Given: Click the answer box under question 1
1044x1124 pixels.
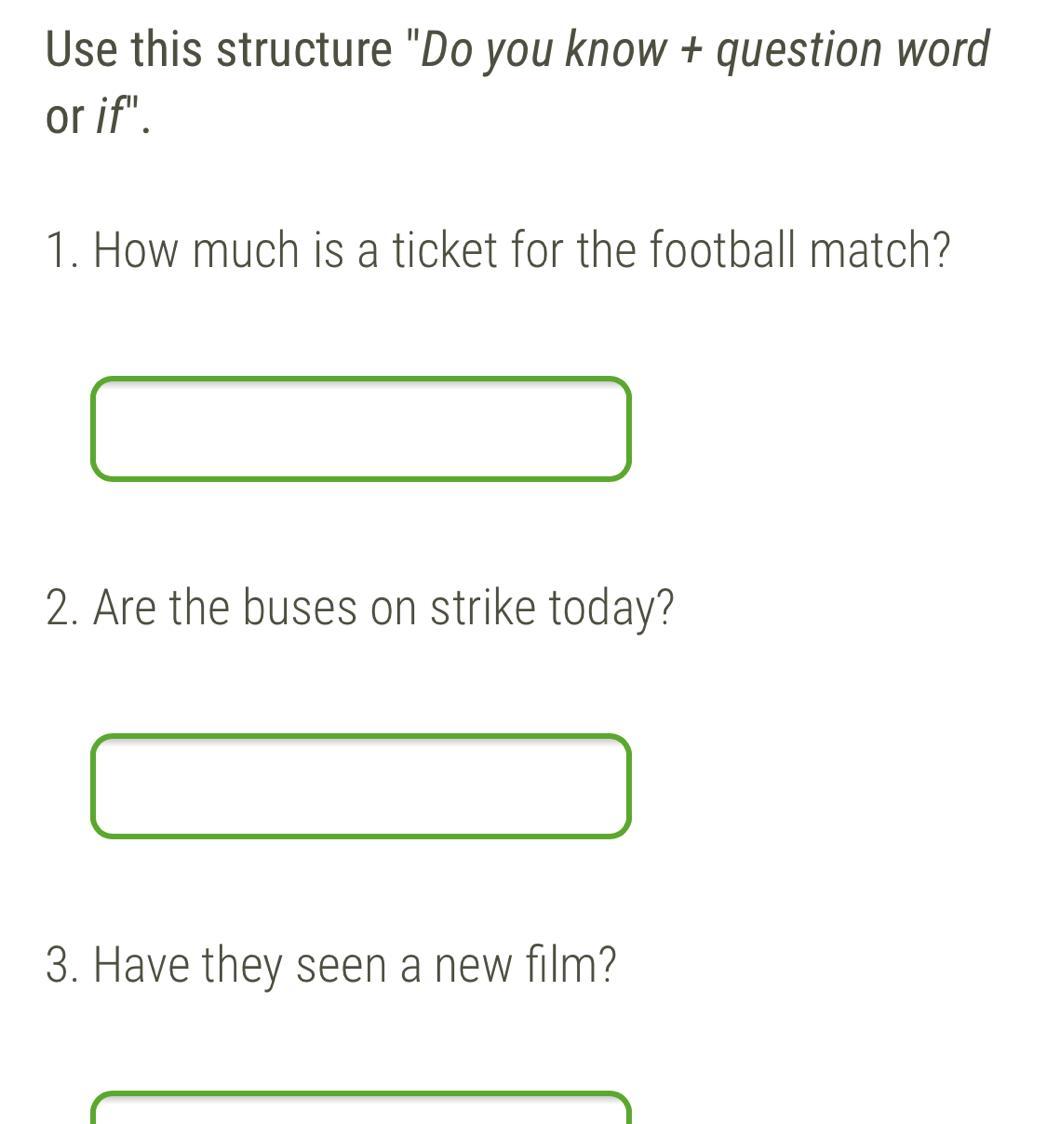Looking at the screenshot, I should pos(361,429).
